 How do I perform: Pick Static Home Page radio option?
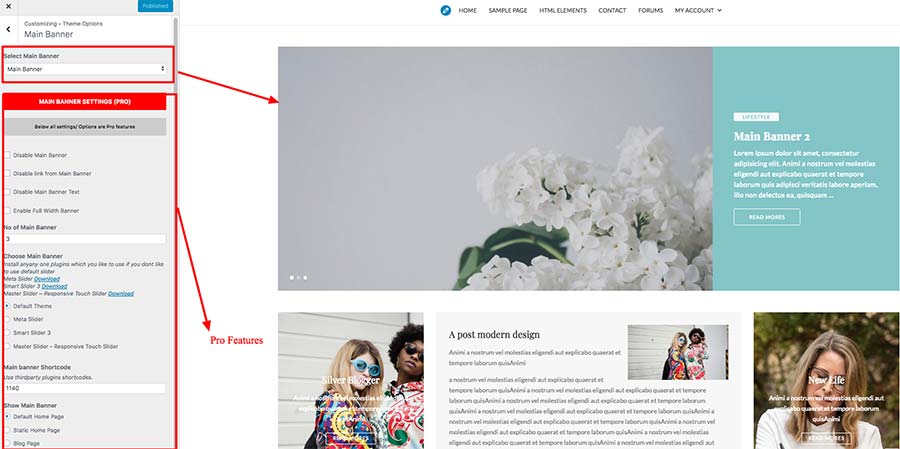7,430
